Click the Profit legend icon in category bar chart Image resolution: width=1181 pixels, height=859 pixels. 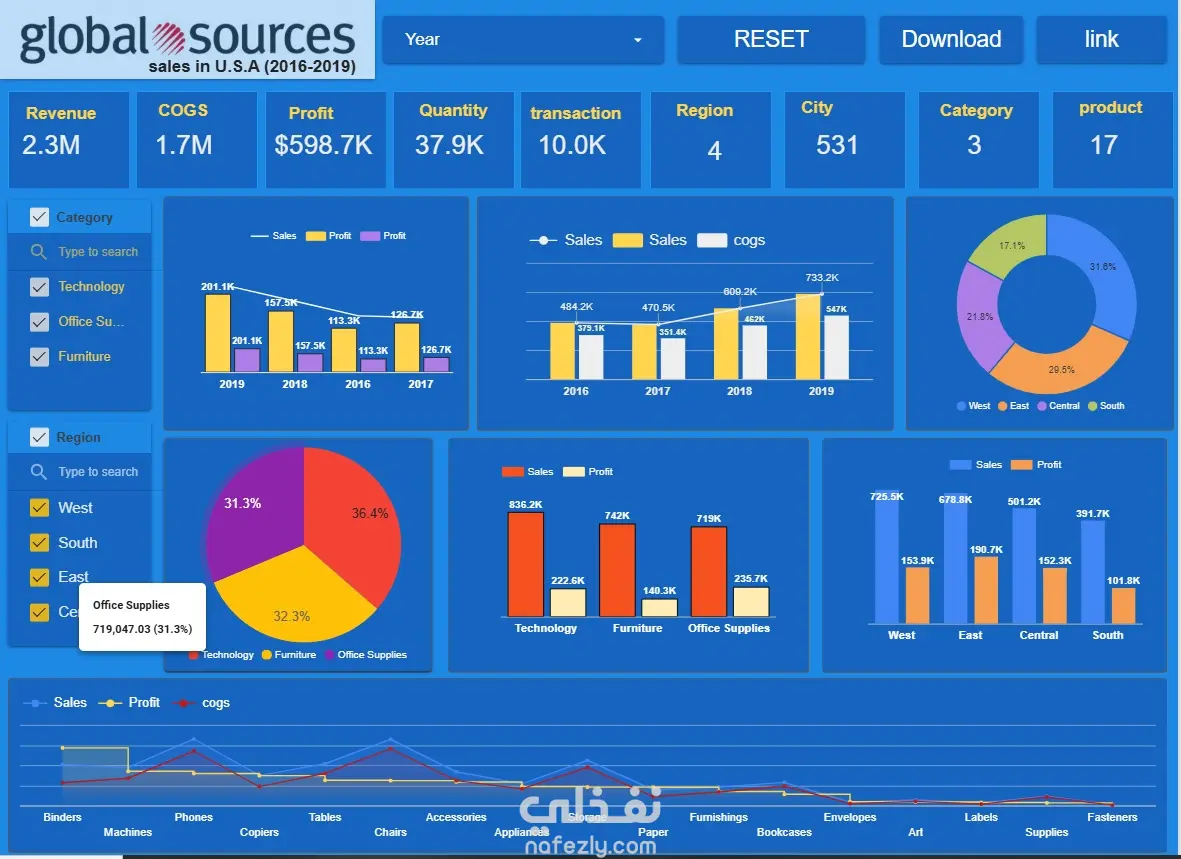[x=574, y=472]
